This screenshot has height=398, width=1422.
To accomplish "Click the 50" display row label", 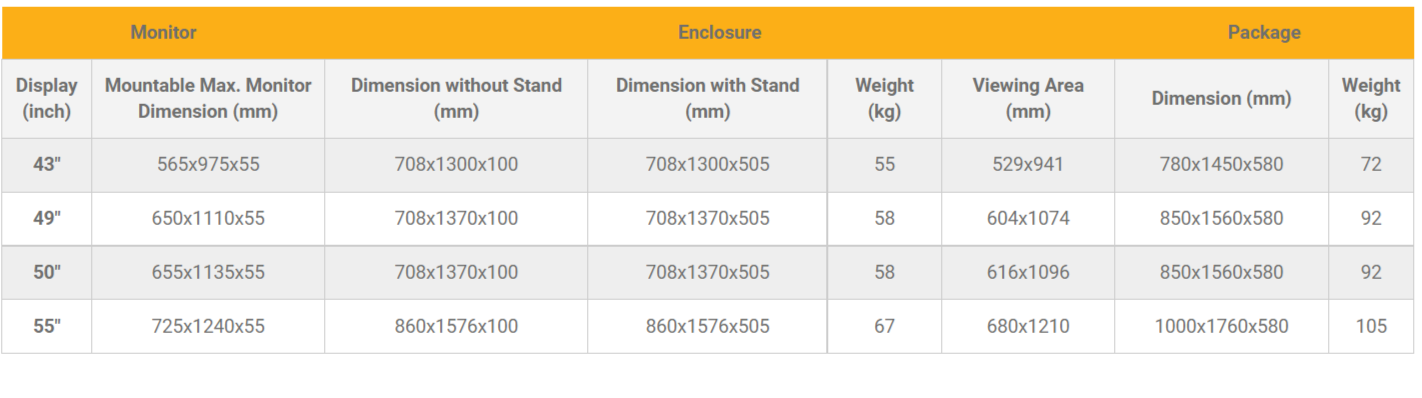I will point(47,272).
